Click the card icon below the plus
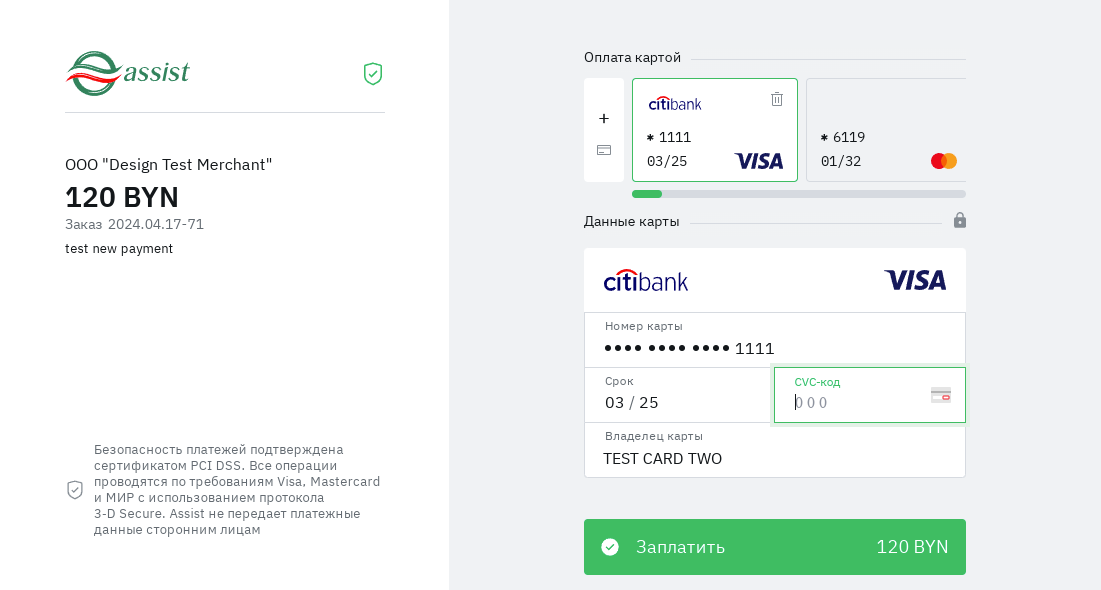 click(x=604, y=150)
